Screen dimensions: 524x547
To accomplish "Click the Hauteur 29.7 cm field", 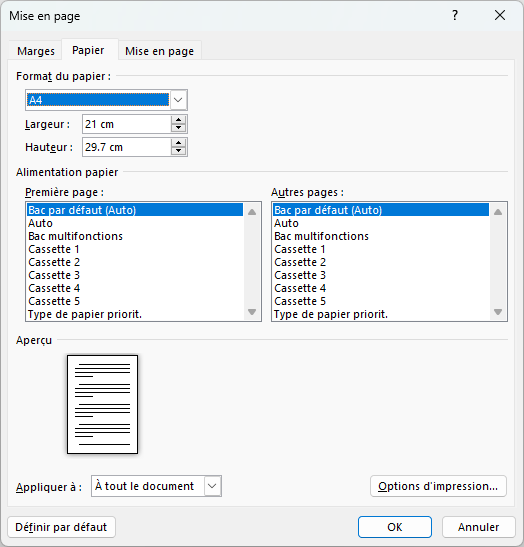I will [x=127, y=147].
